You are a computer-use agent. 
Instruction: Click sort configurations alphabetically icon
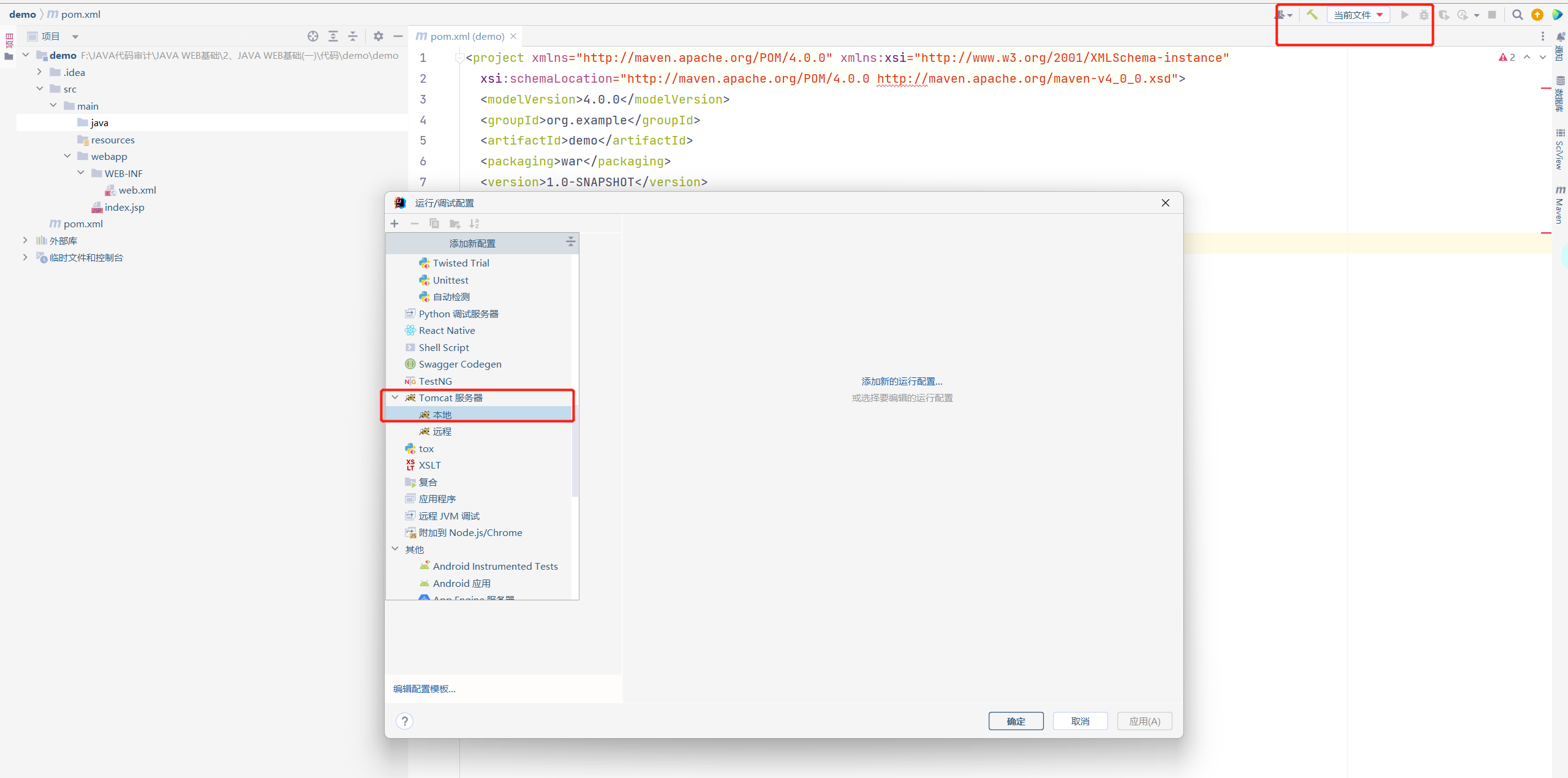474,224
